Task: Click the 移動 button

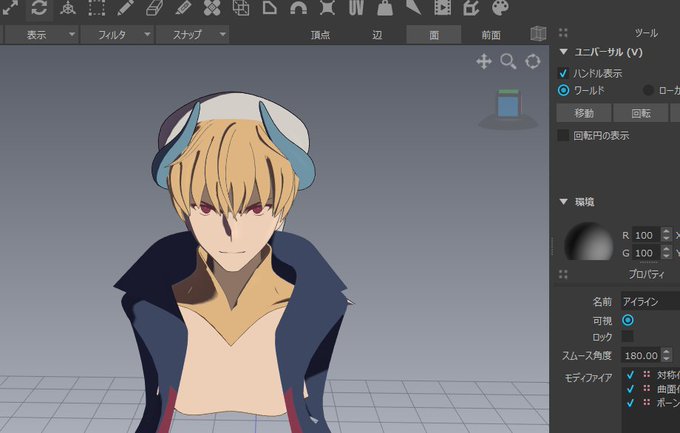Action: click(584, 113)
